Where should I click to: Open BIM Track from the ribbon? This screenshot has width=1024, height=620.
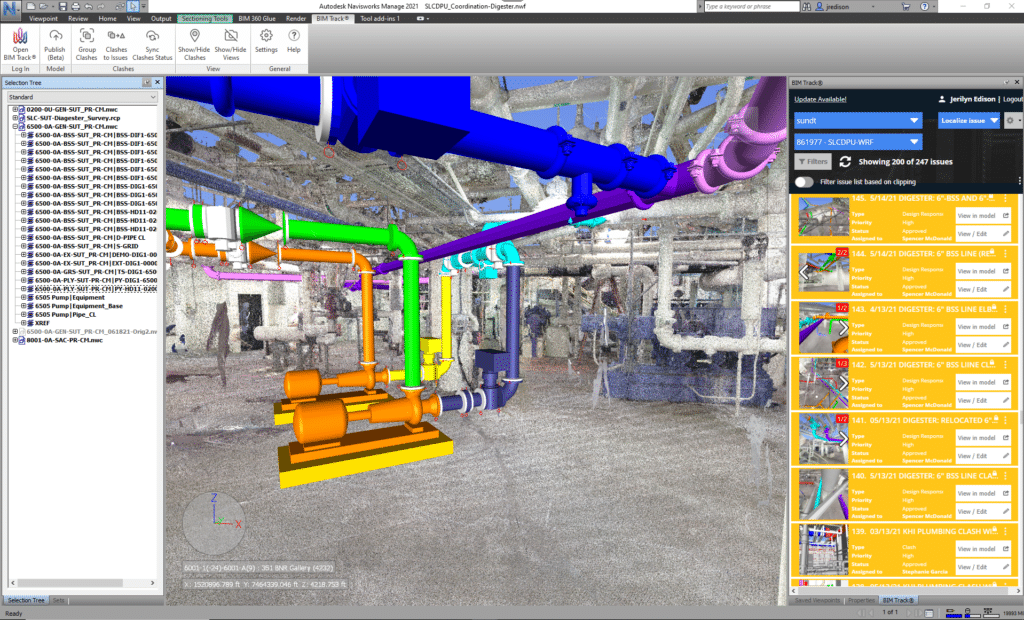(20, 44)
